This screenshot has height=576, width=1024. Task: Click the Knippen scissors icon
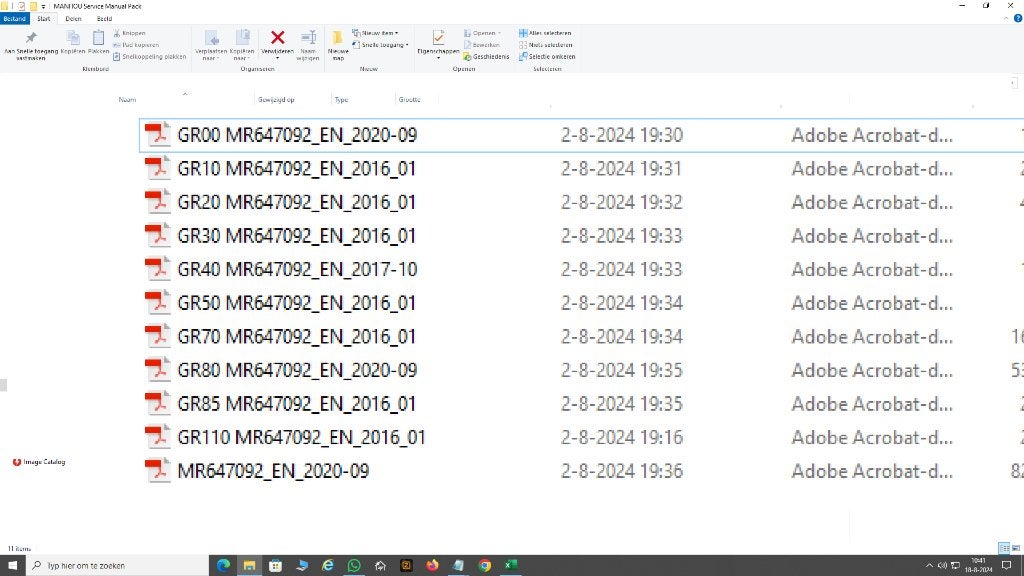tap(117, 33)
